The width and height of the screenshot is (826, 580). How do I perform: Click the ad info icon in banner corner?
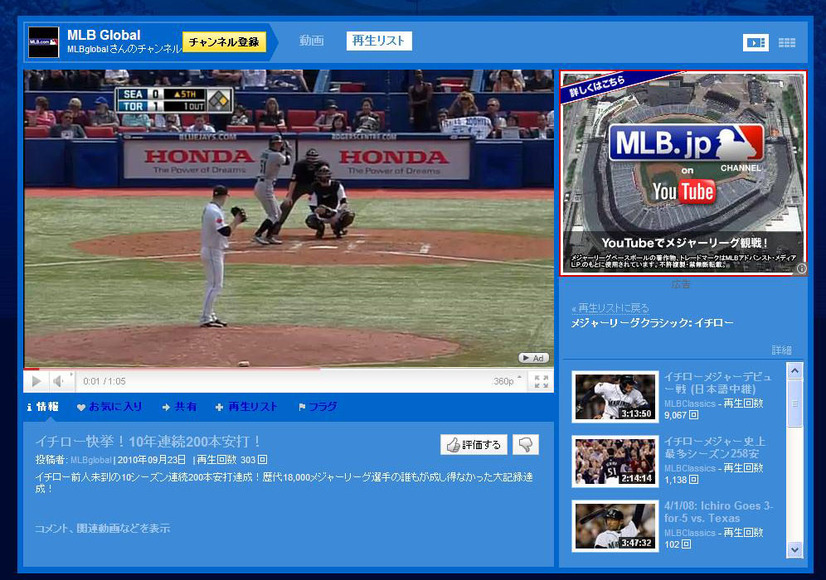[801, 269]
